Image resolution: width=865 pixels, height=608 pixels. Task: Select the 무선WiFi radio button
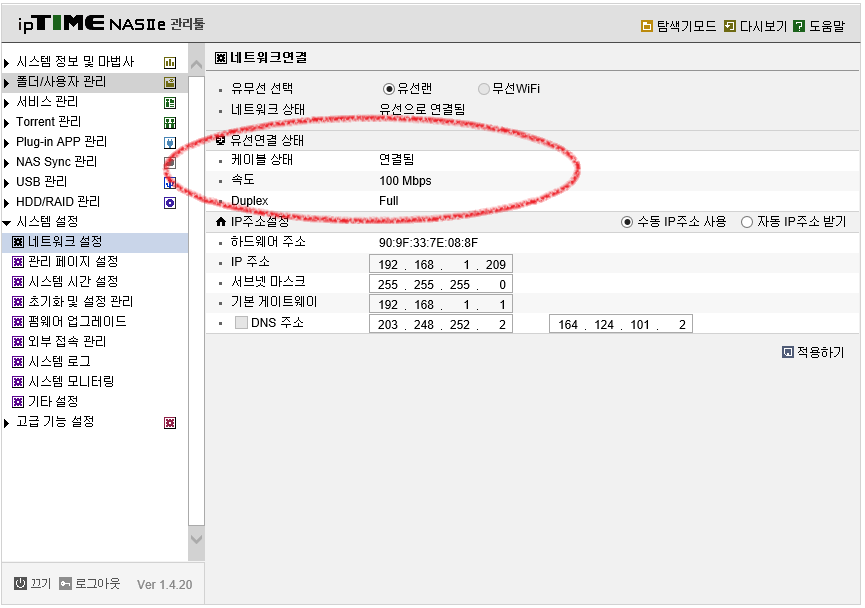[484, 89]
